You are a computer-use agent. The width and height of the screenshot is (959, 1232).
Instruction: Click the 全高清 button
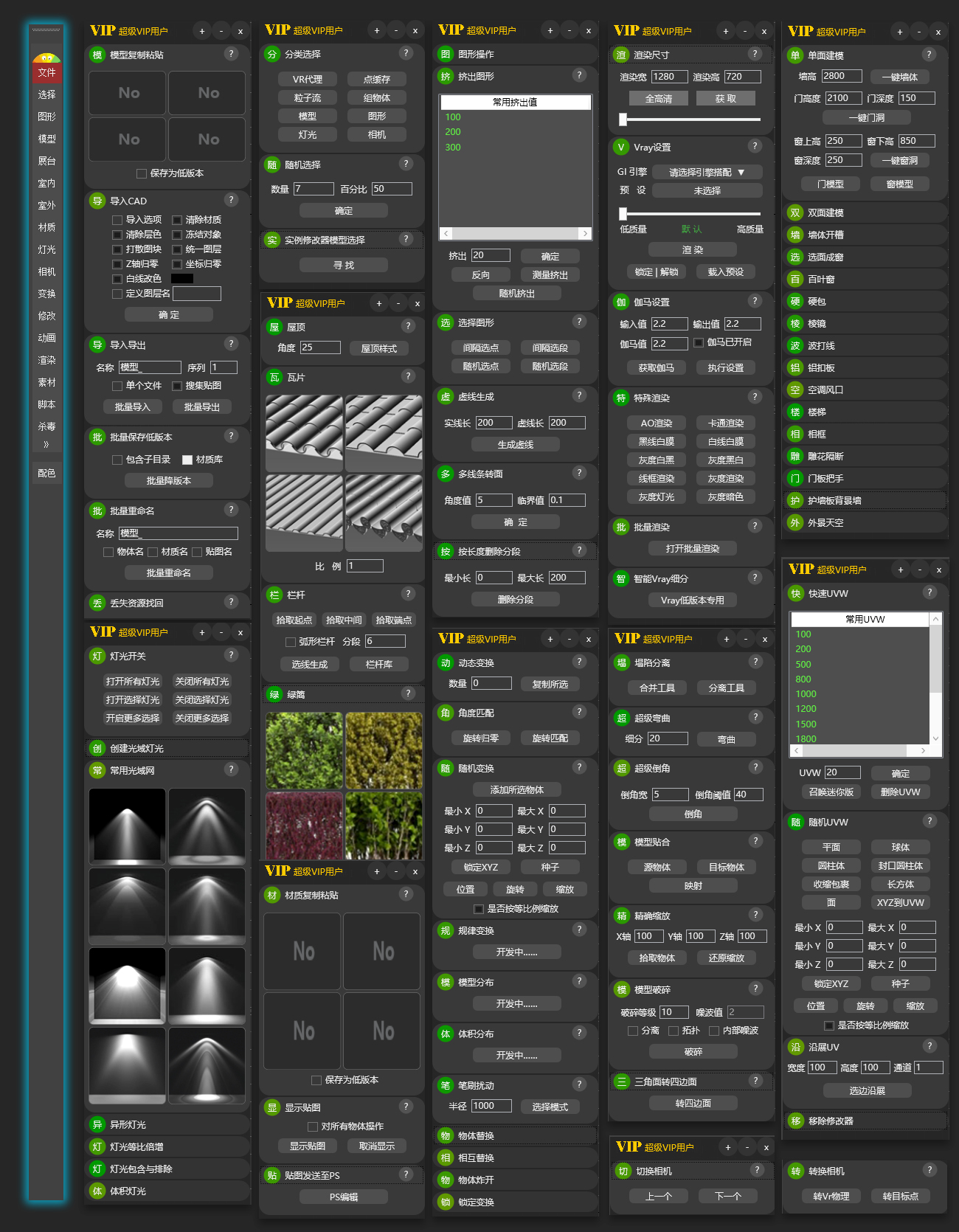coord(659,98)
